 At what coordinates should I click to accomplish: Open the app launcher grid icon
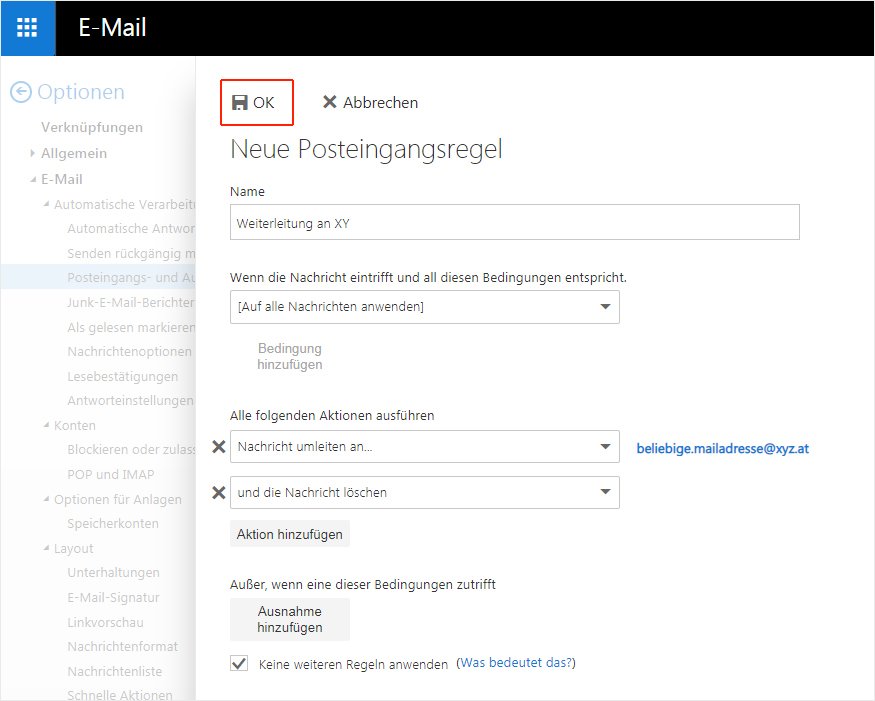point(27,28)
